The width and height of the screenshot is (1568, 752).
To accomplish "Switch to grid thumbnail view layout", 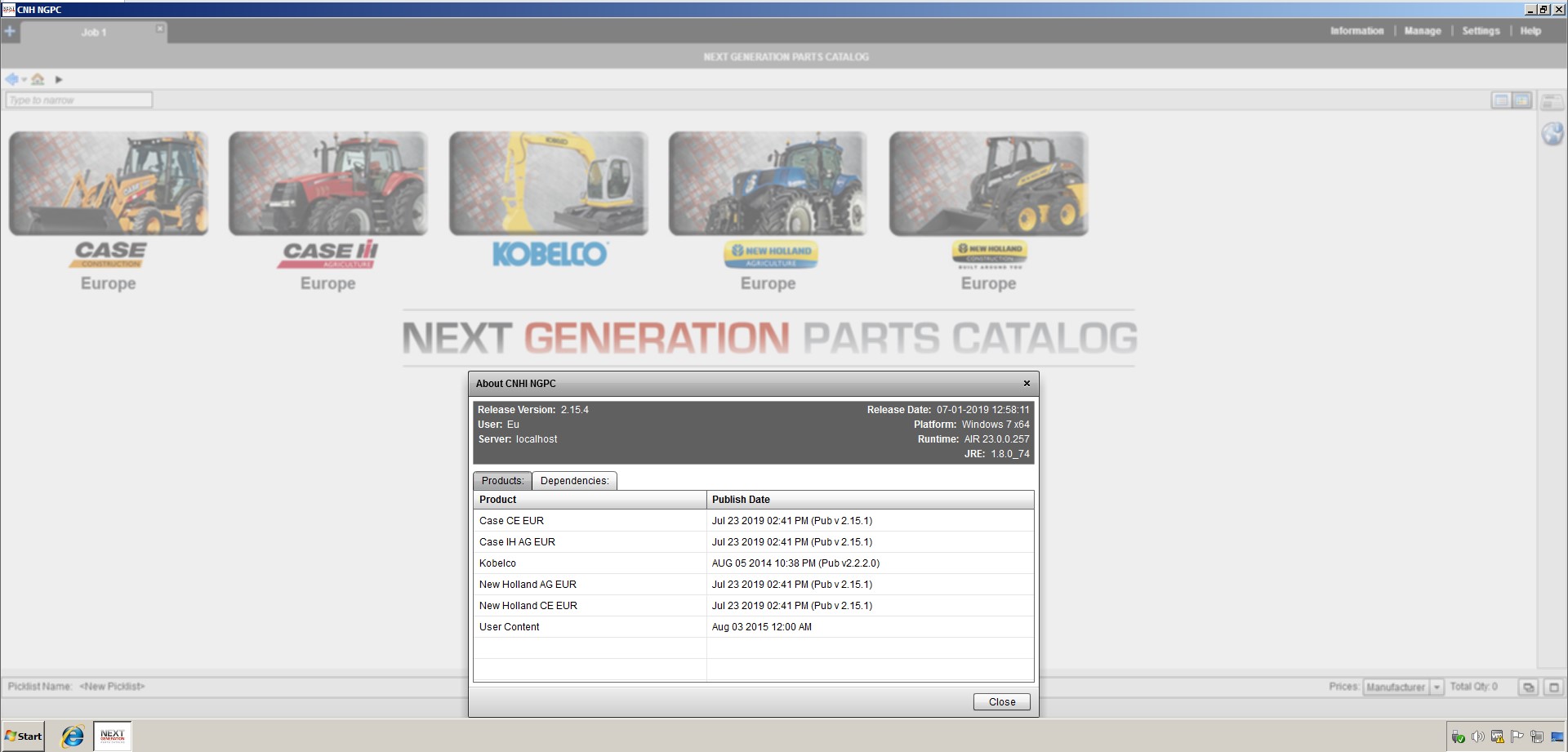I will click(x=1521, y=100).
